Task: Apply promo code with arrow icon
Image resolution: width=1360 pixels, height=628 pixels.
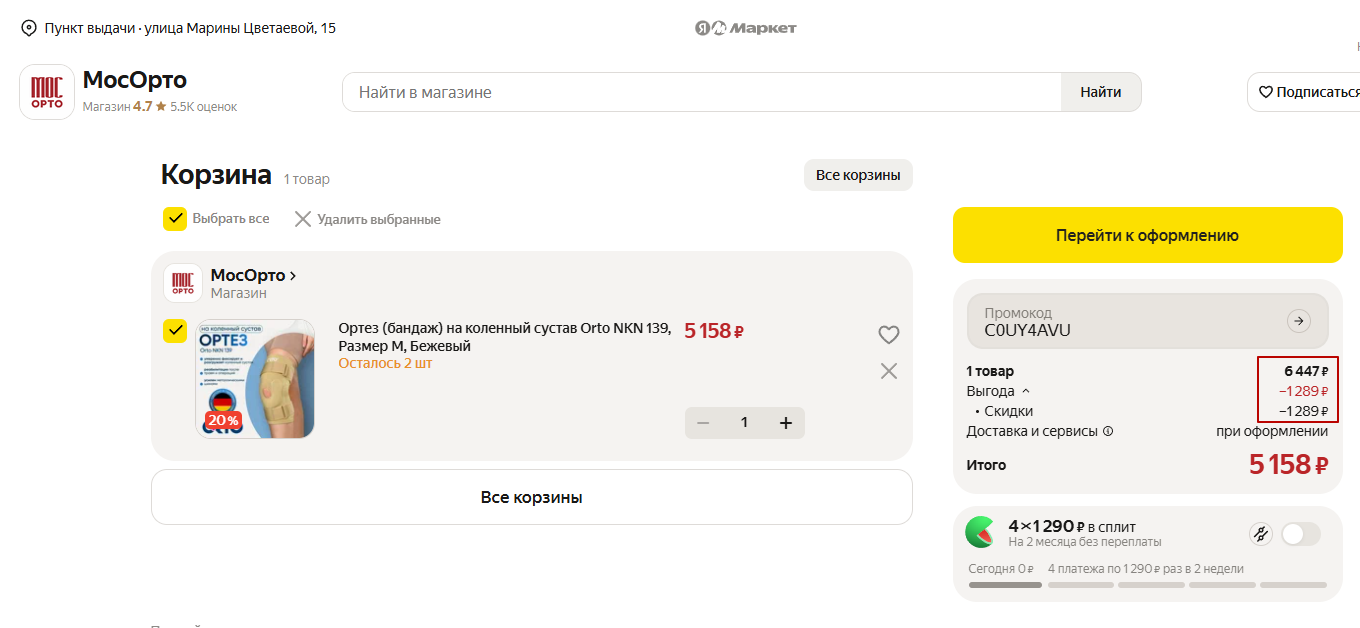Action: coord(1298,321)
